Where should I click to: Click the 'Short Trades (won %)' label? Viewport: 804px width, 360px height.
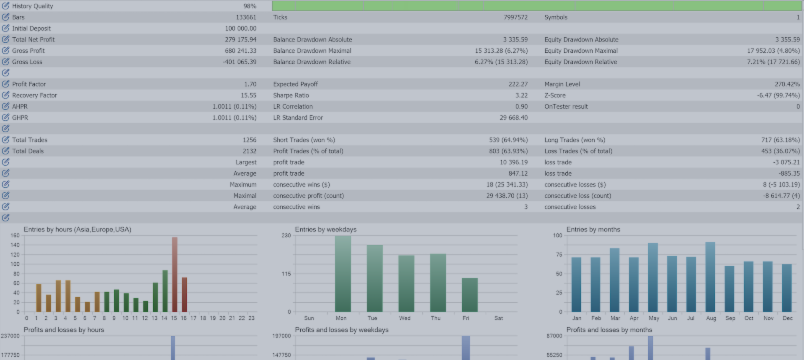(x=304, y=139)
